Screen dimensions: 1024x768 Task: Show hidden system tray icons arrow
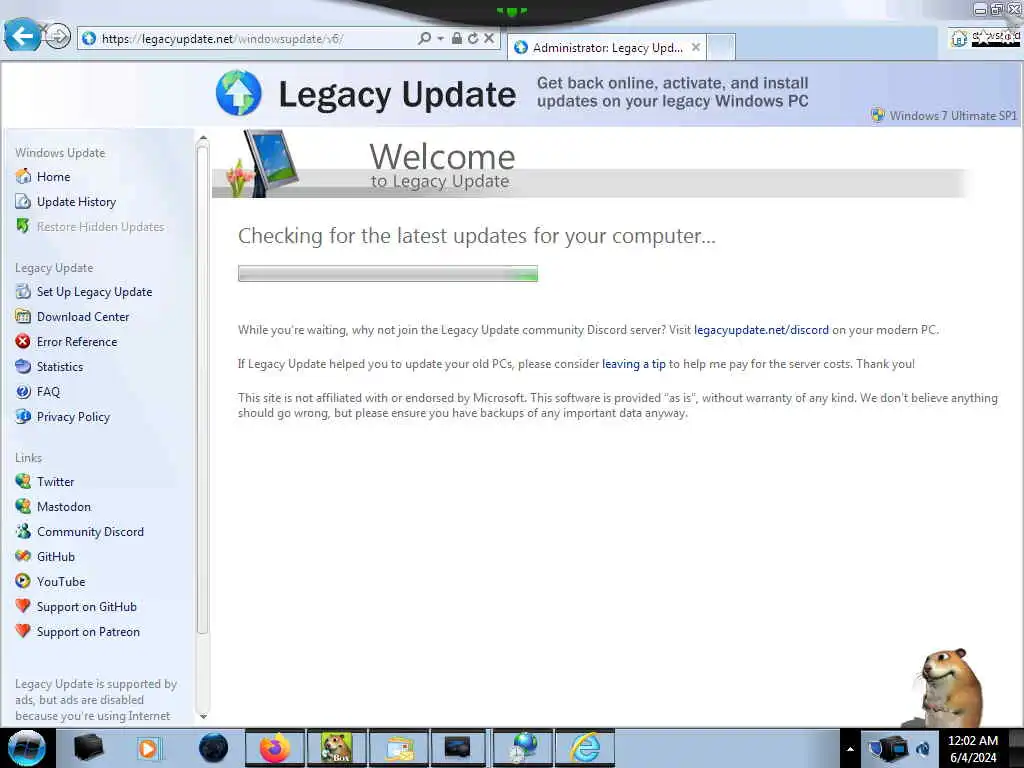point(850,749)
